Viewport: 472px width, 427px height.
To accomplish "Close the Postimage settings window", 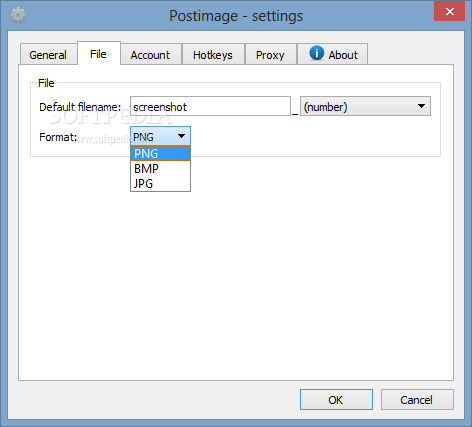I will pyautogui.click(x=449, y=12).
